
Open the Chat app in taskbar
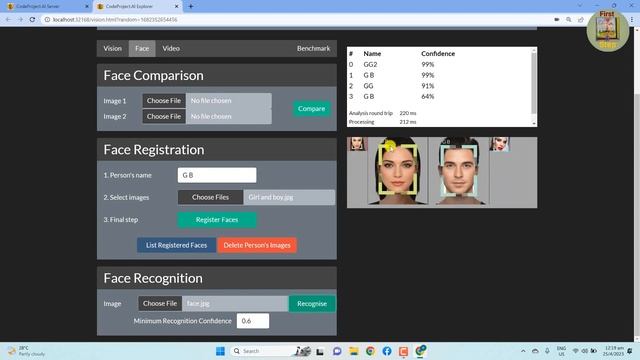(x=337, y=351)
